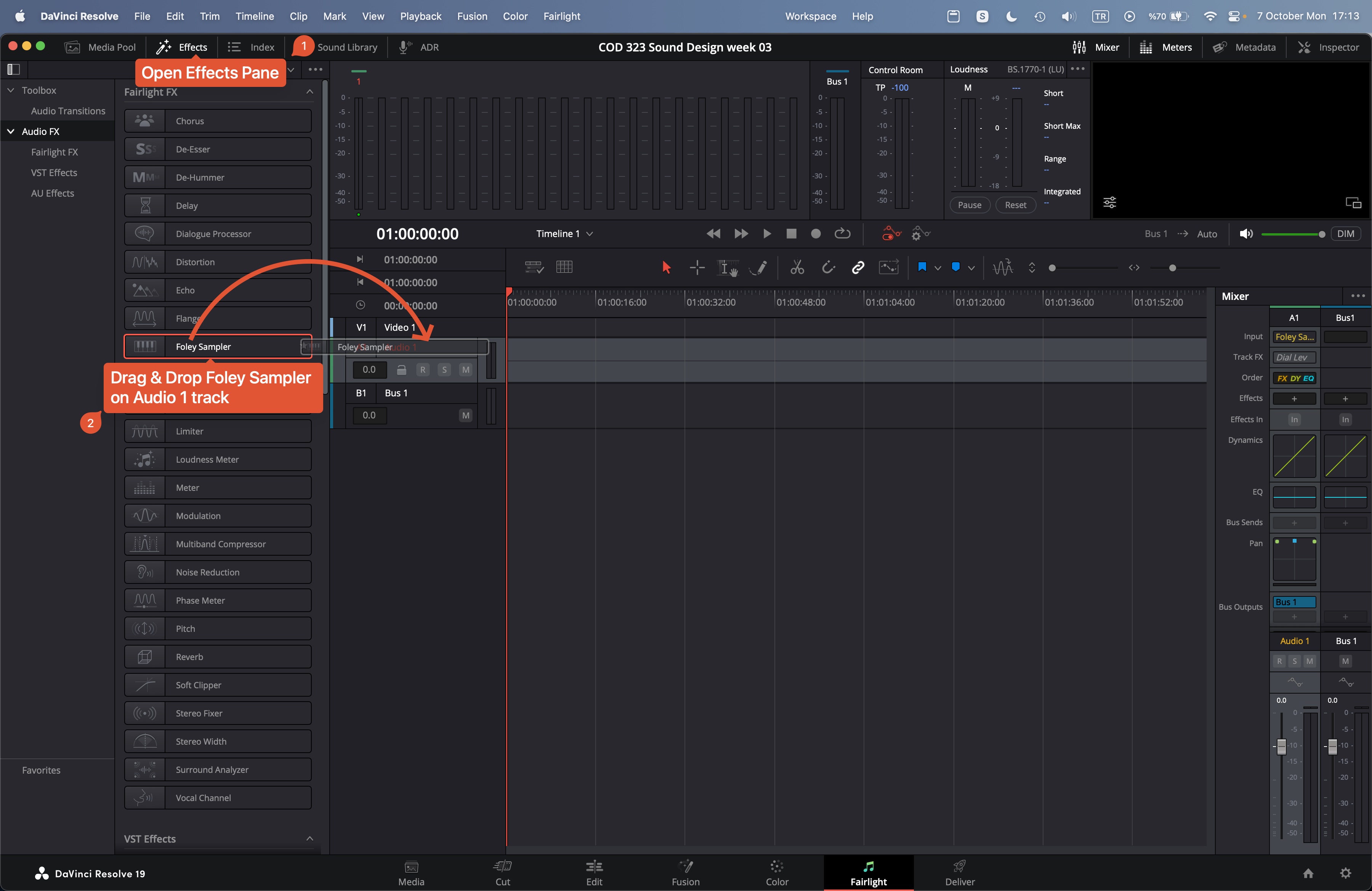Select VST Effects in the sidebar
Screen dimensions: 1372x891
coord(54,172)
